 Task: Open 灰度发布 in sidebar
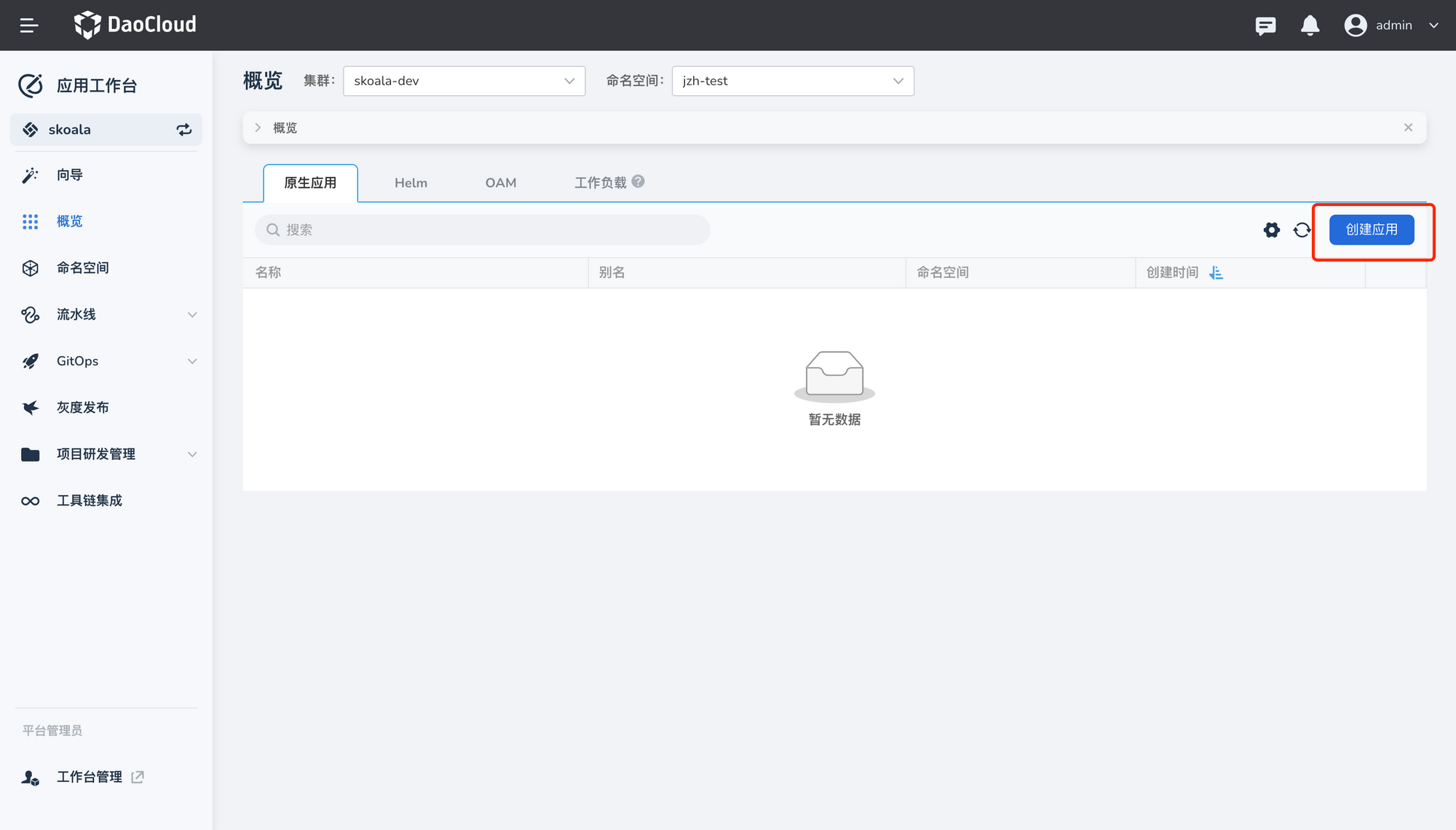tap(83, 408)
